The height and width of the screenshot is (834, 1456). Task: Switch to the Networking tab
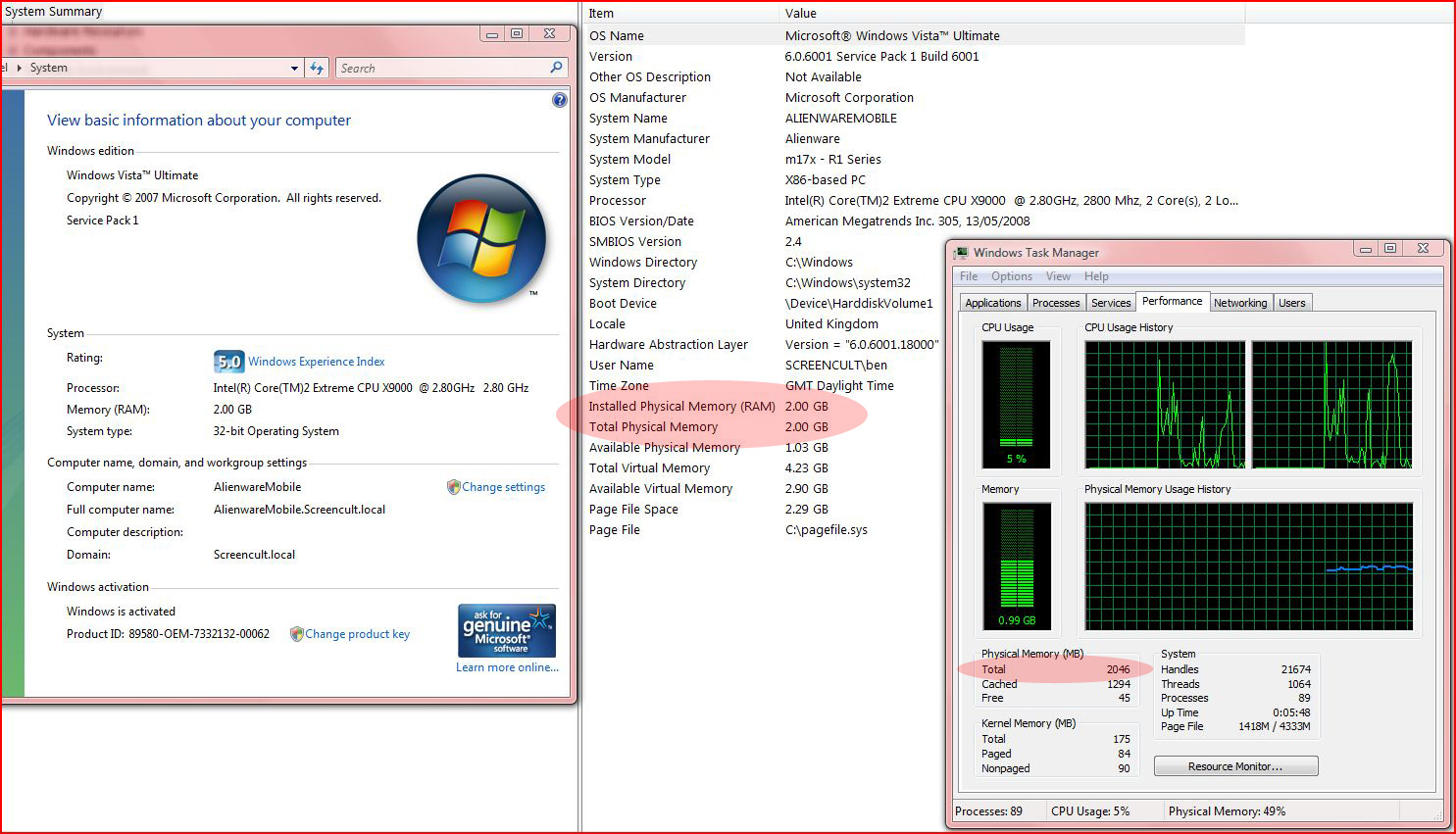(1240, 303)
